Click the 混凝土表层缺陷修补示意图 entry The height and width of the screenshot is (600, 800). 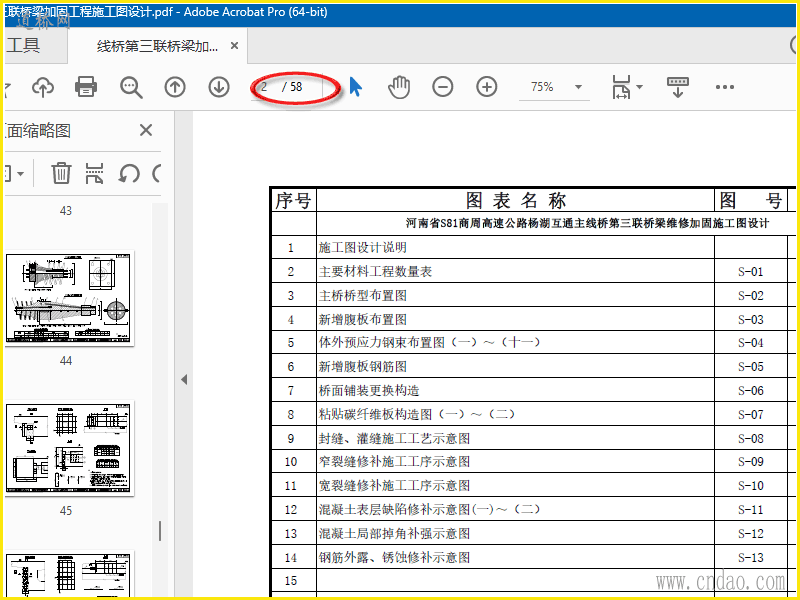429,509
